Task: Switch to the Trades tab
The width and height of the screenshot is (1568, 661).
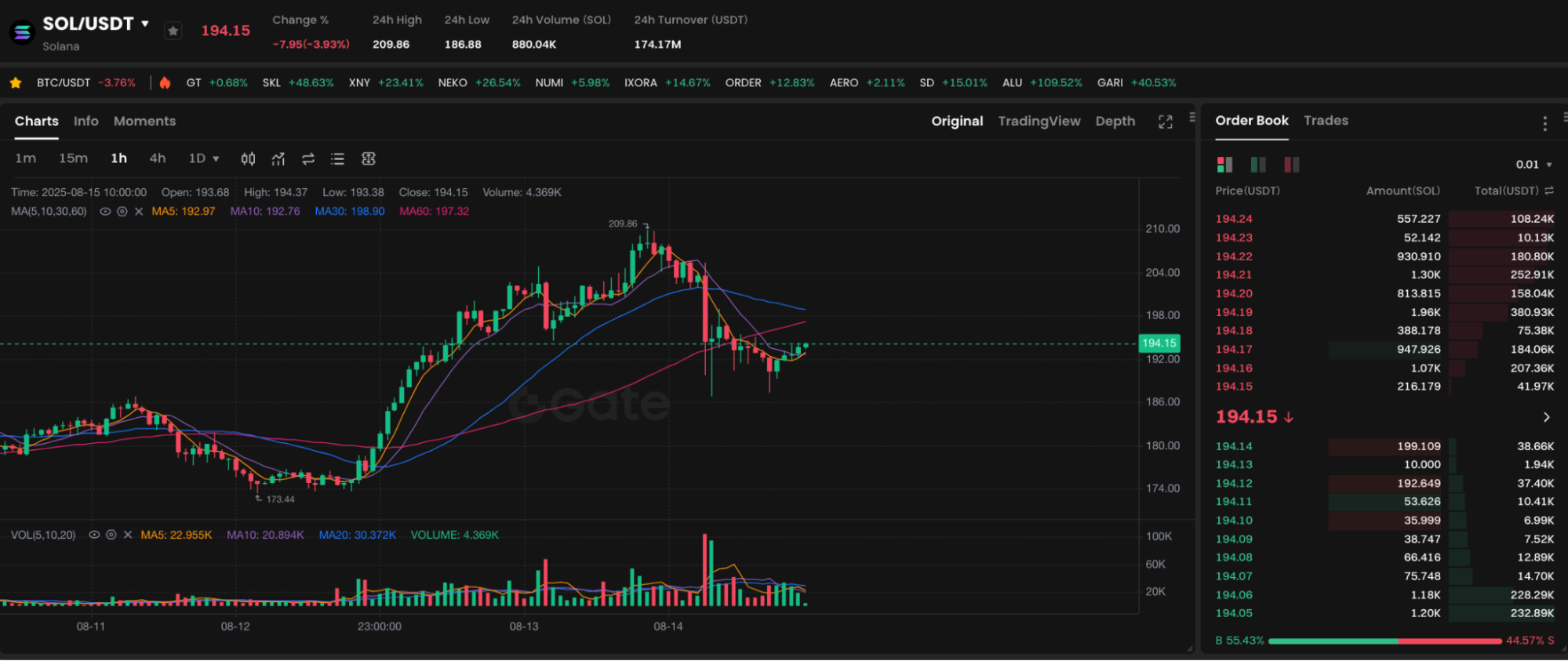Action: pos(1326,120)
